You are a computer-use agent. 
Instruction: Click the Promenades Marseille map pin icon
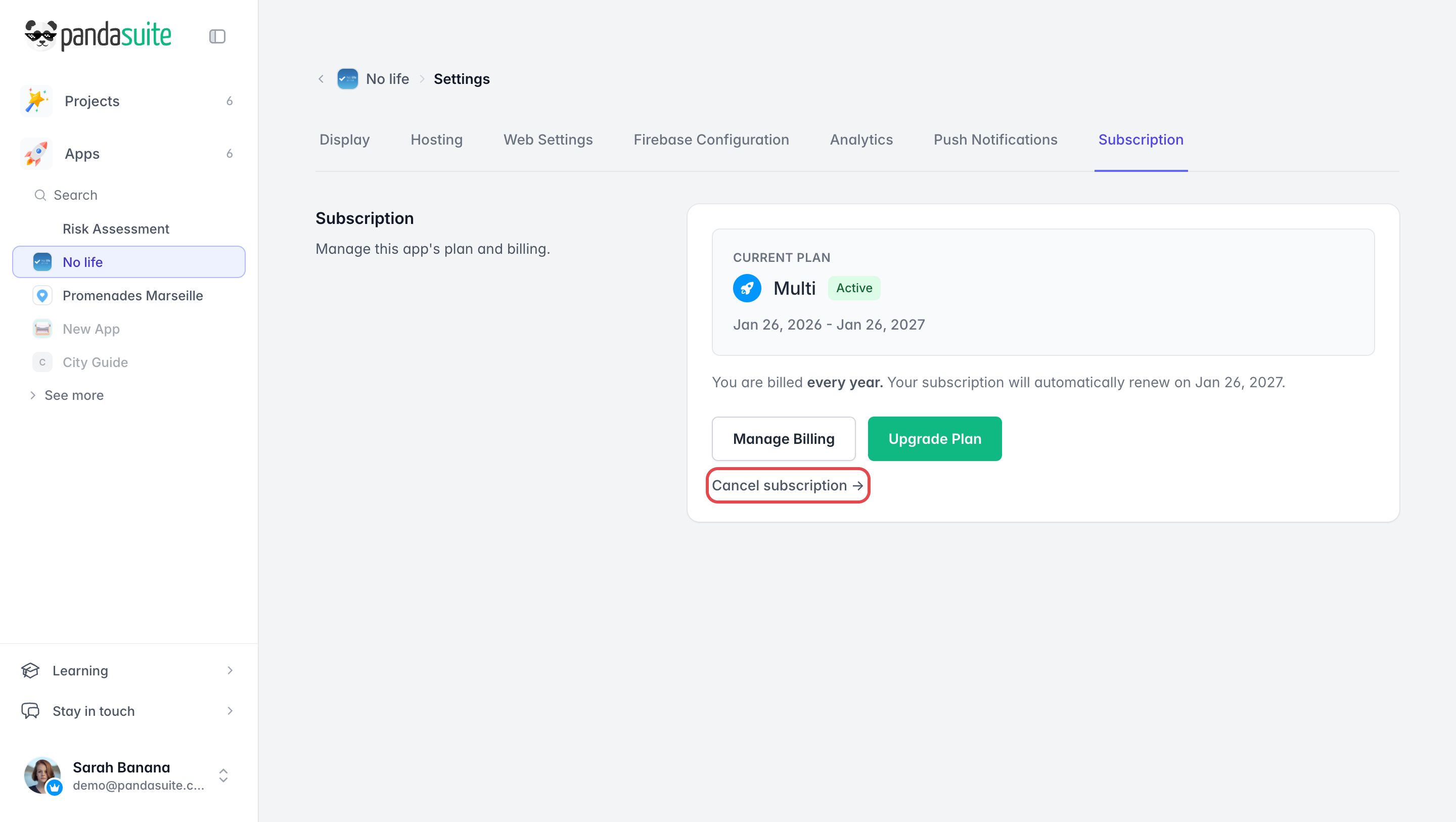click(x=42, y=295)
